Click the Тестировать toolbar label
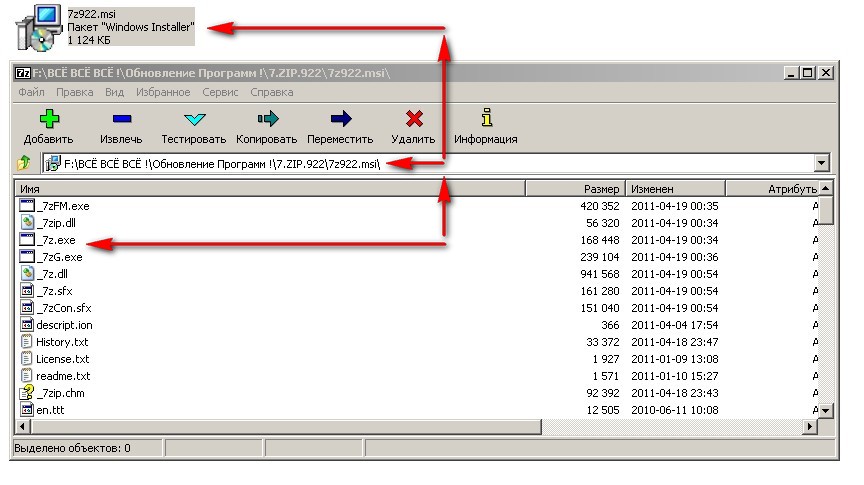The width and height of the screenshot is (864, 485). 193,139
